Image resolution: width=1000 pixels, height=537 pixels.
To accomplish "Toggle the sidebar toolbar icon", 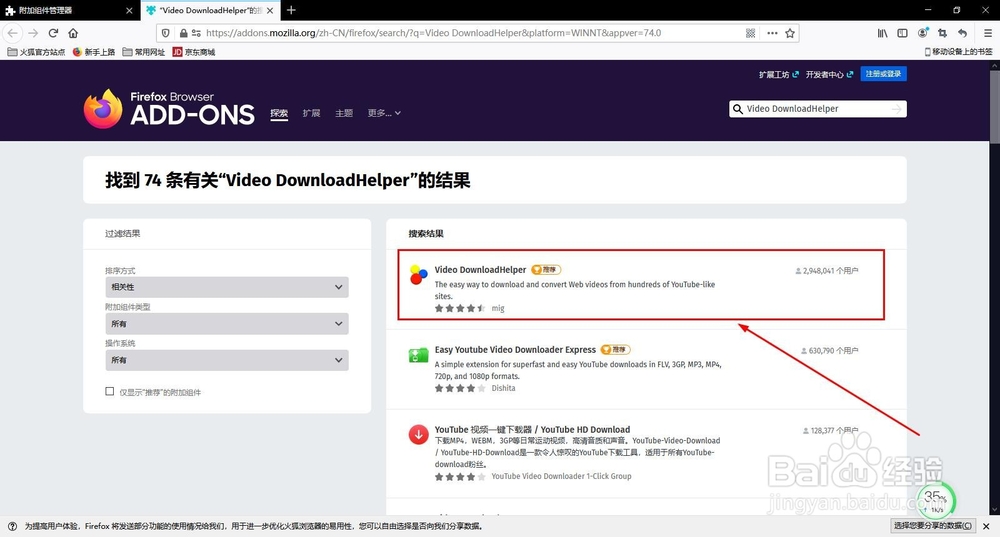I will [x=902, y=33].
